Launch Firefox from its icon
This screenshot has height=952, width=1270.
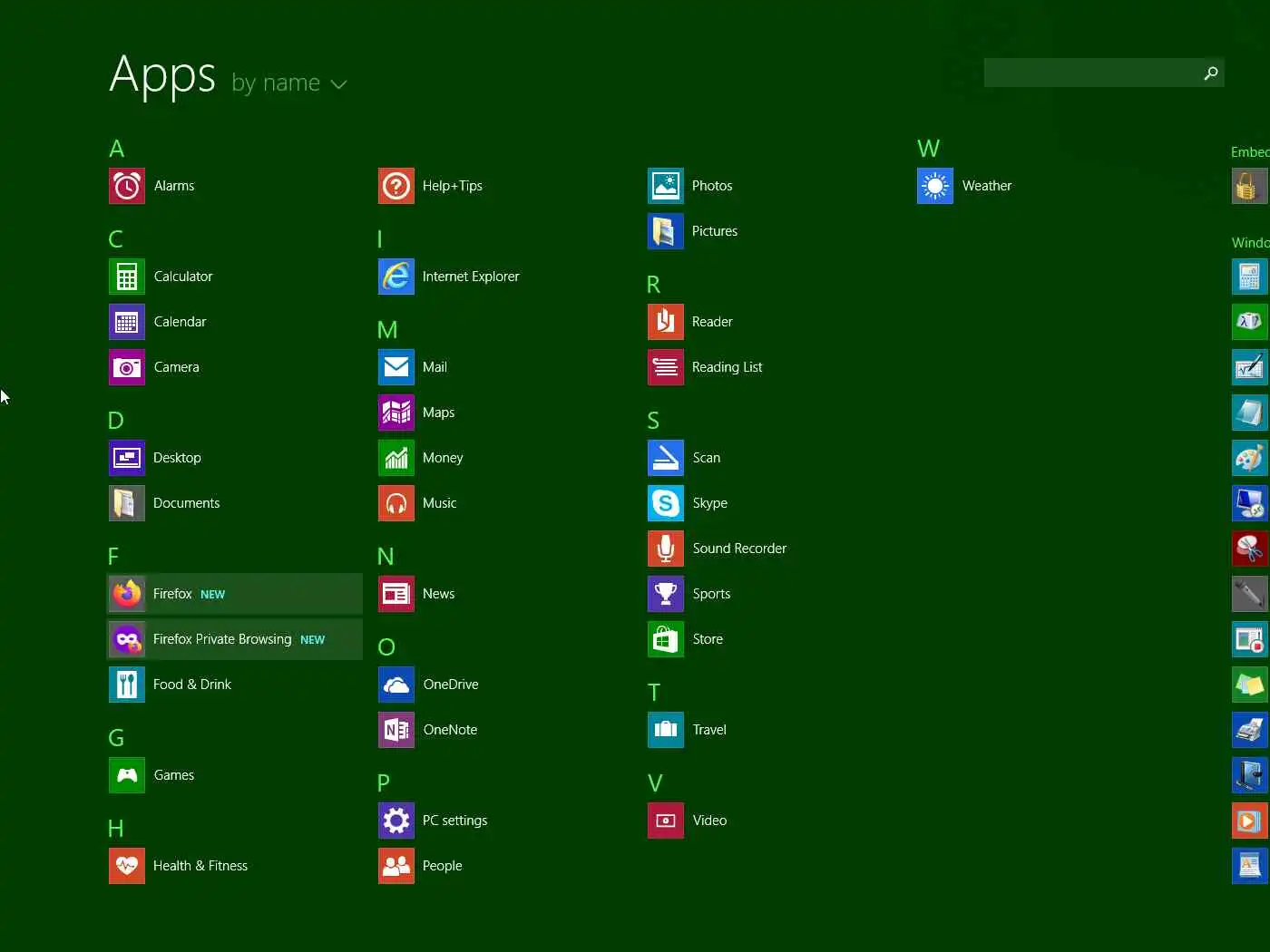[x=127, y=594]
